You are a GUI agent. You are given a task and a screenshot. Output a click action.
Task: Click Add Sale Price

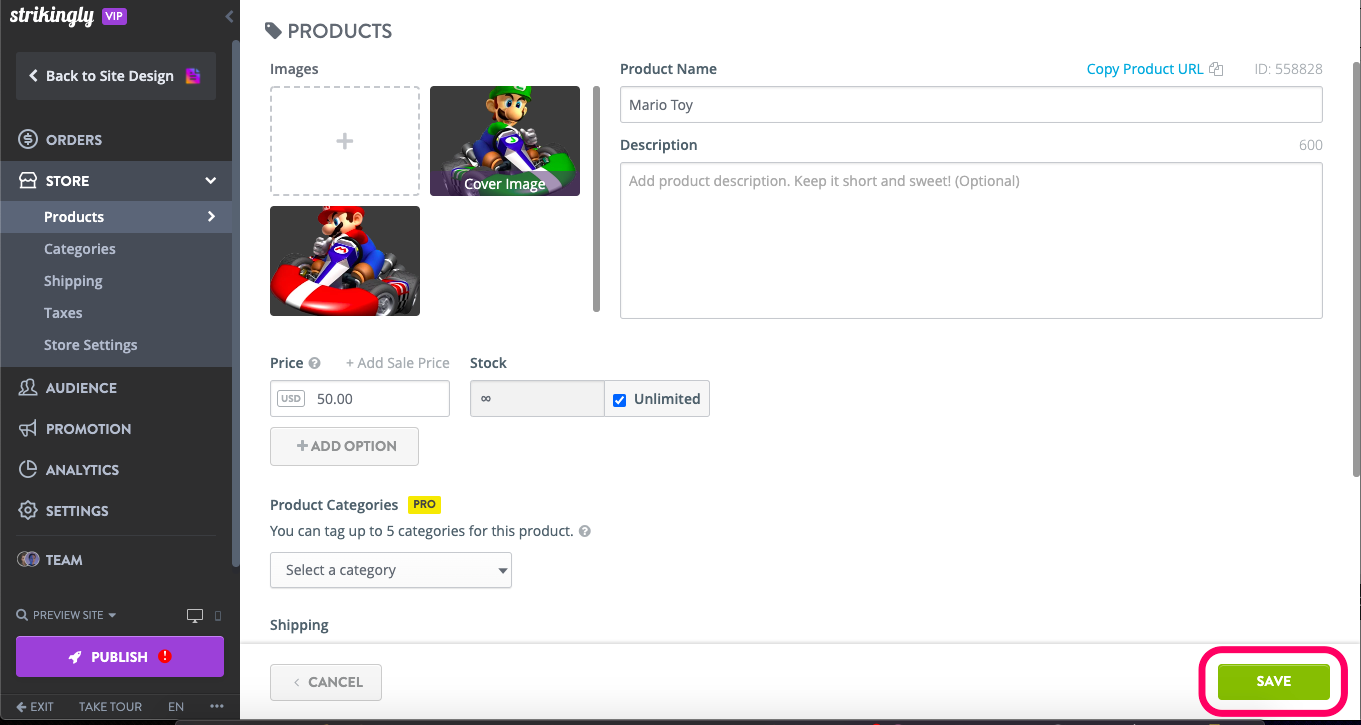click(x=398, y=363)
